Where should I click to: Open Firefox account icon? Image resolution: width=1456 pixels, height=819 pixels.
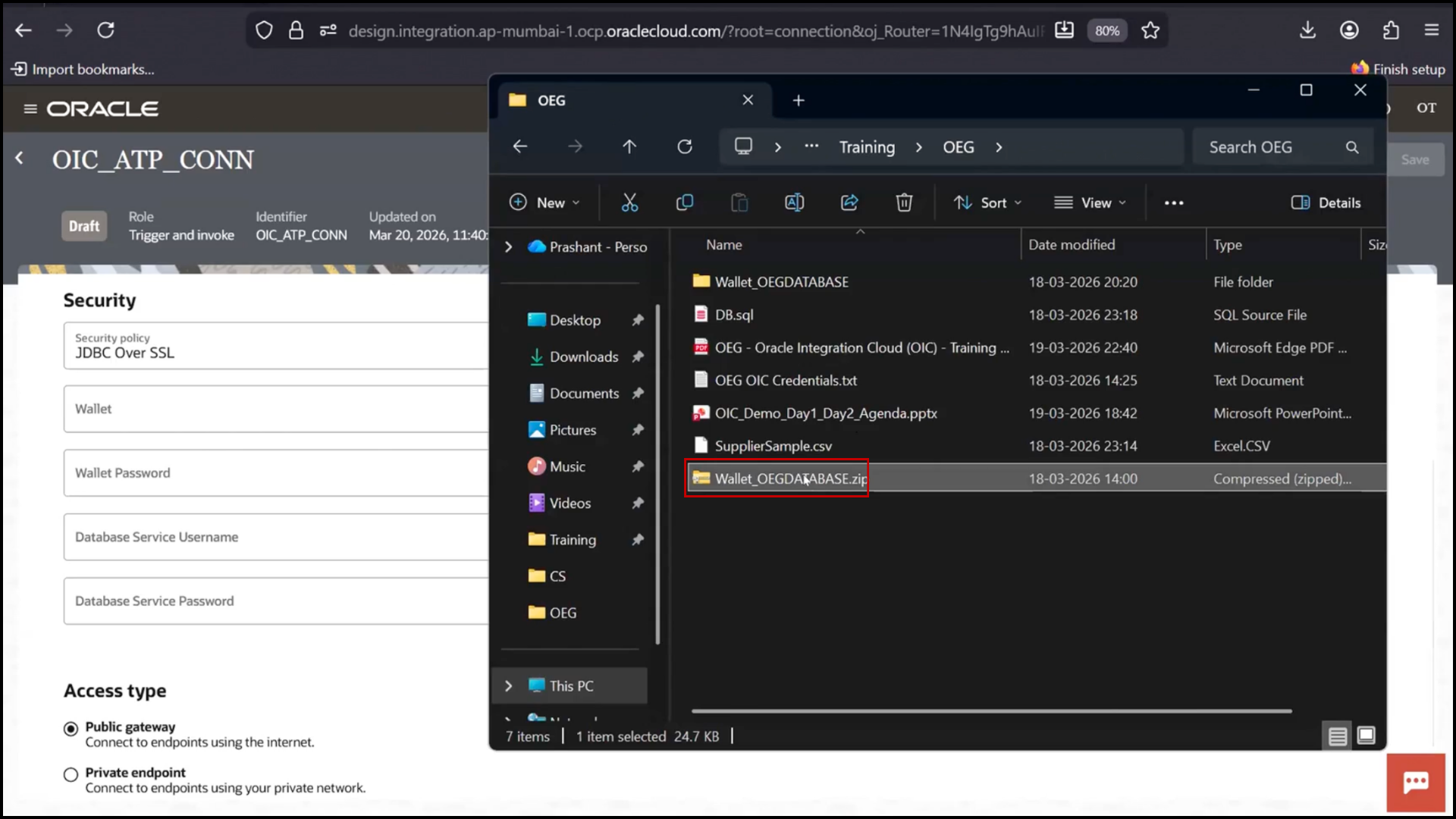(x=1349, y=30)
